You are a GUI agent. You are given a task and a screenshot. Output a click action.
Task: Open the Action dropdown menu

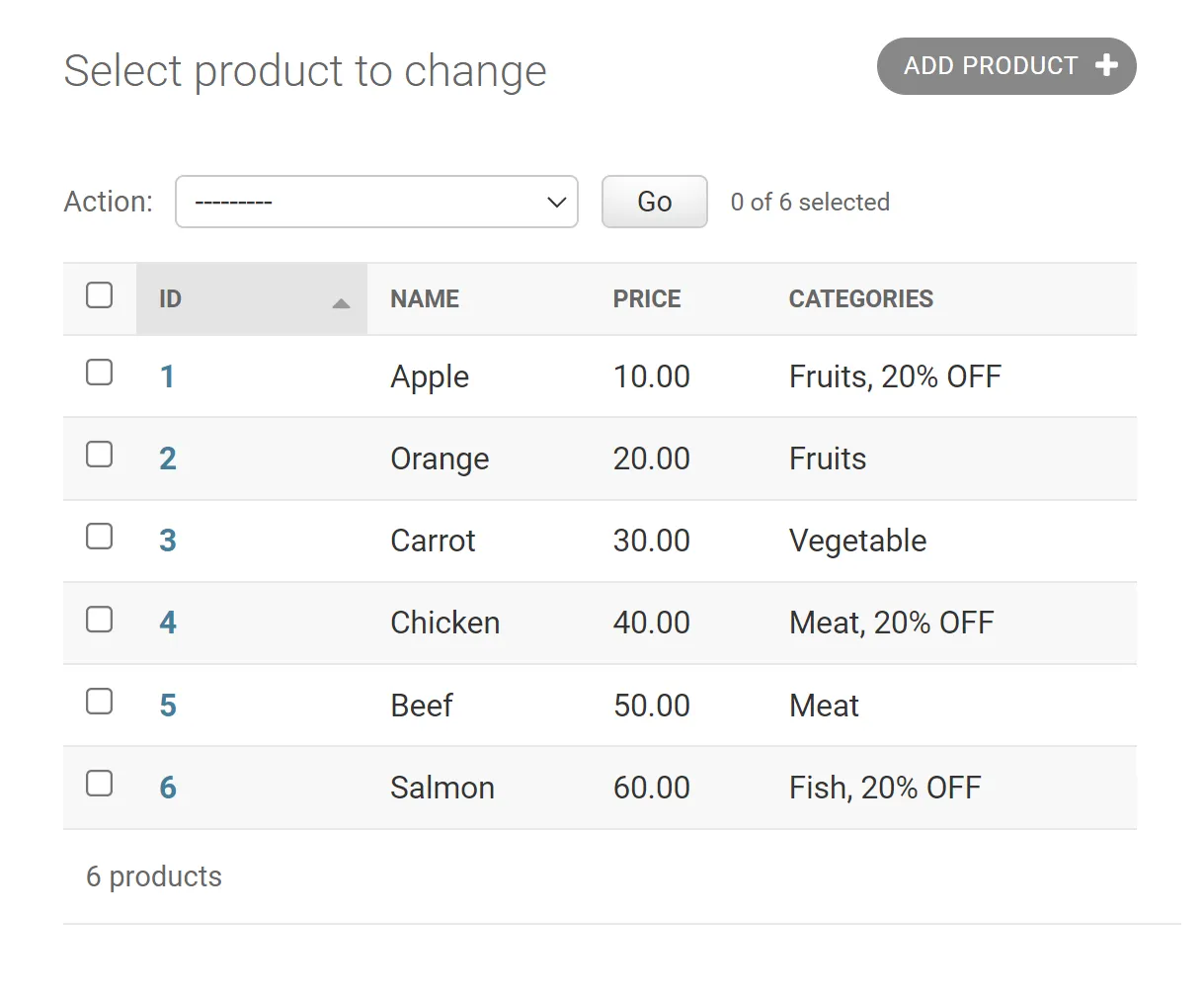[376, 202]
